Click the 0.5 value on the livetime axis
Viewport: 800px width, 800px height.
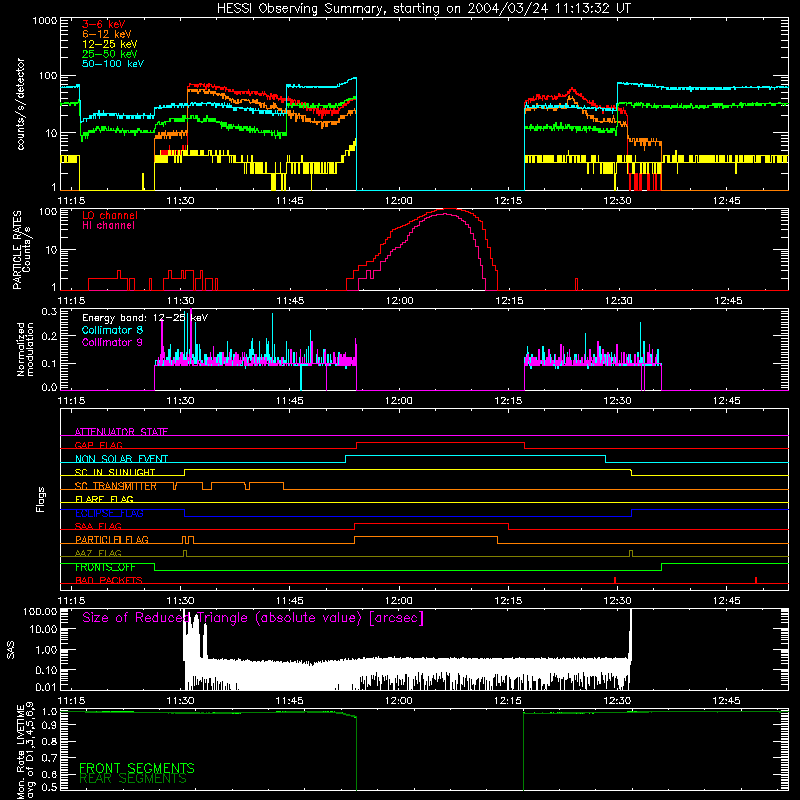(49, 787)
